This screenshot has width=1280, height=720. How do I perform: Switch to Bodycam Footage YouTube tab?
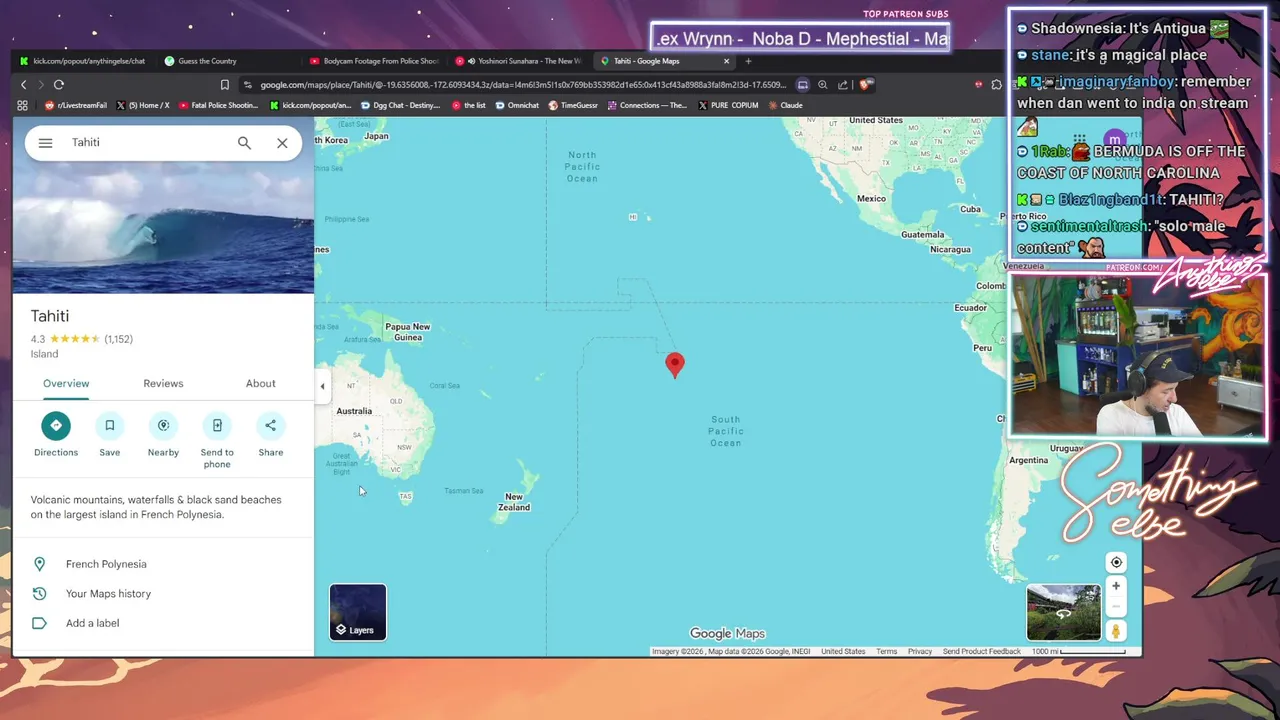(x=374, y=61)
